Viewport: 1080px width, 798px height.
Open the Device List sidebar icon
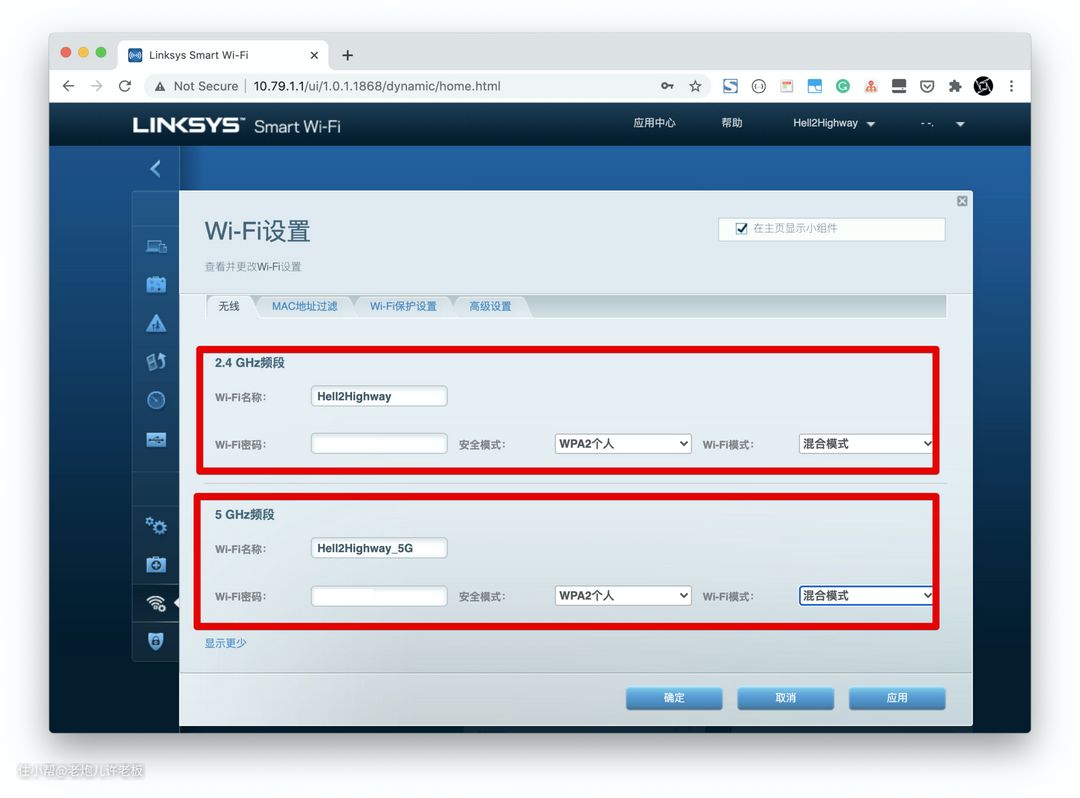pyautogui.click(x=156, y=246)
